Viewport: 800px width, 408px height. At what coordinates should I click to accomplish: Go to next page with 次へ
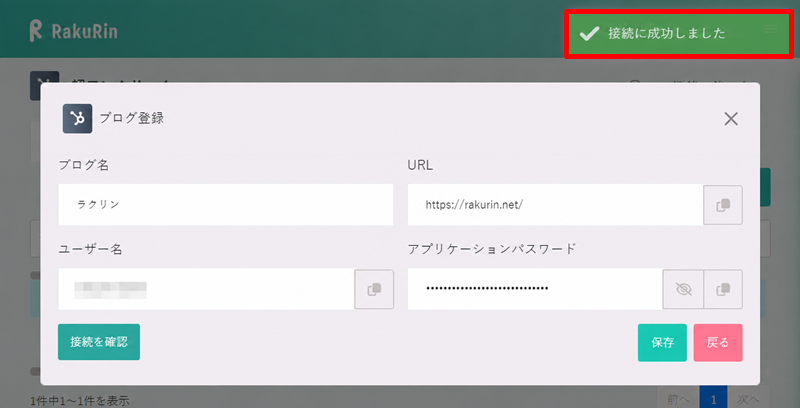point(748,398)
